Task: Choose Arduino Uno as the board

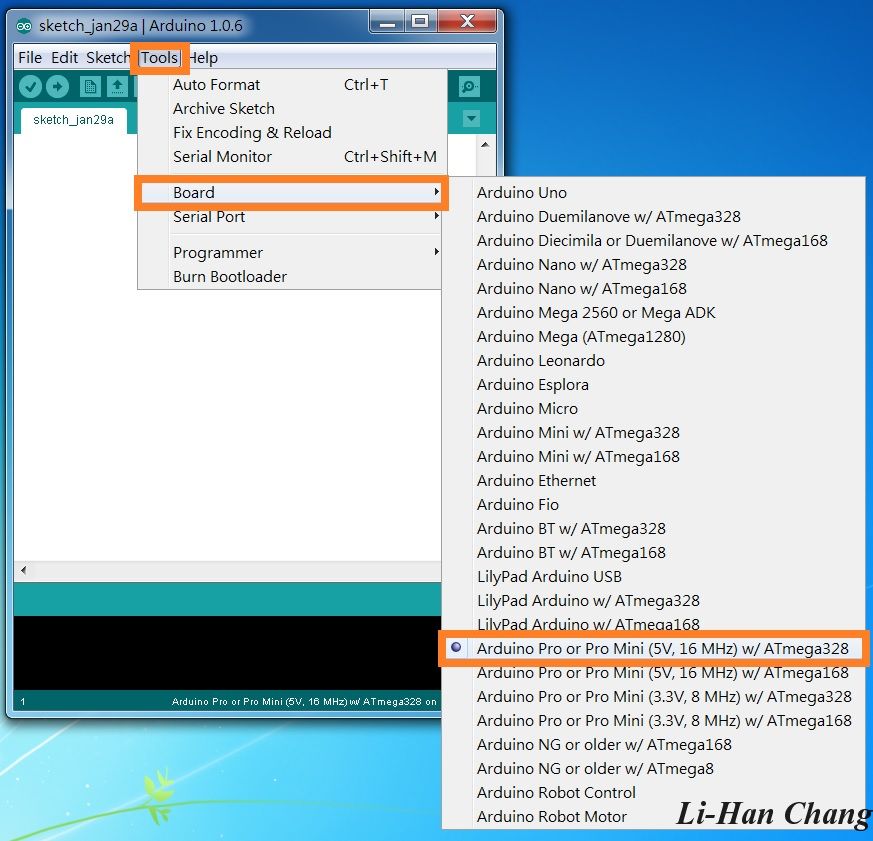Action: (x=522, y=193)
